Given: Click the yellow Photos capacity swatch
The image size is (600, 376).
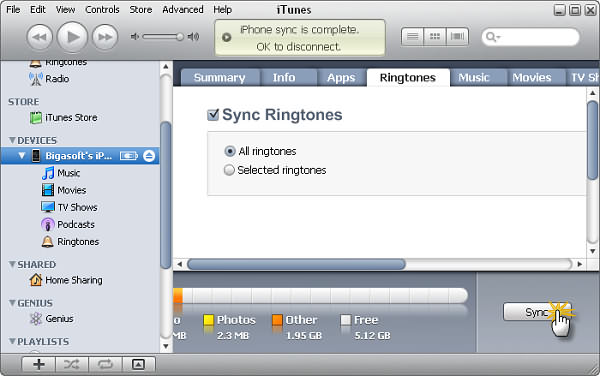Looking at the screenshot, I should click(209, 320).
